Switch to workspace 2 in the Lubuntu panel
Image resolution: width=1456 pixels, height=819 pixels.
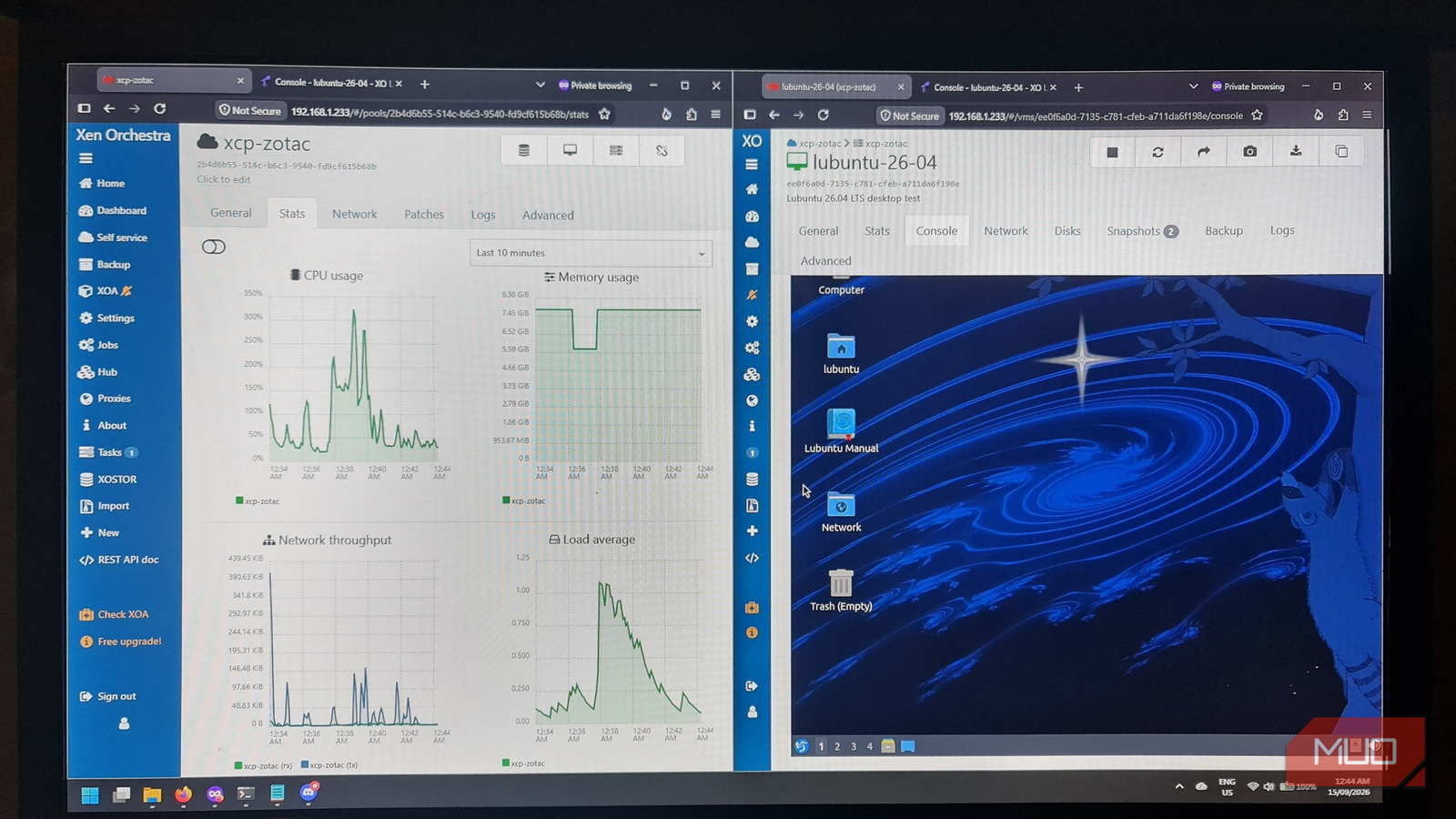(x=837, y=746)
